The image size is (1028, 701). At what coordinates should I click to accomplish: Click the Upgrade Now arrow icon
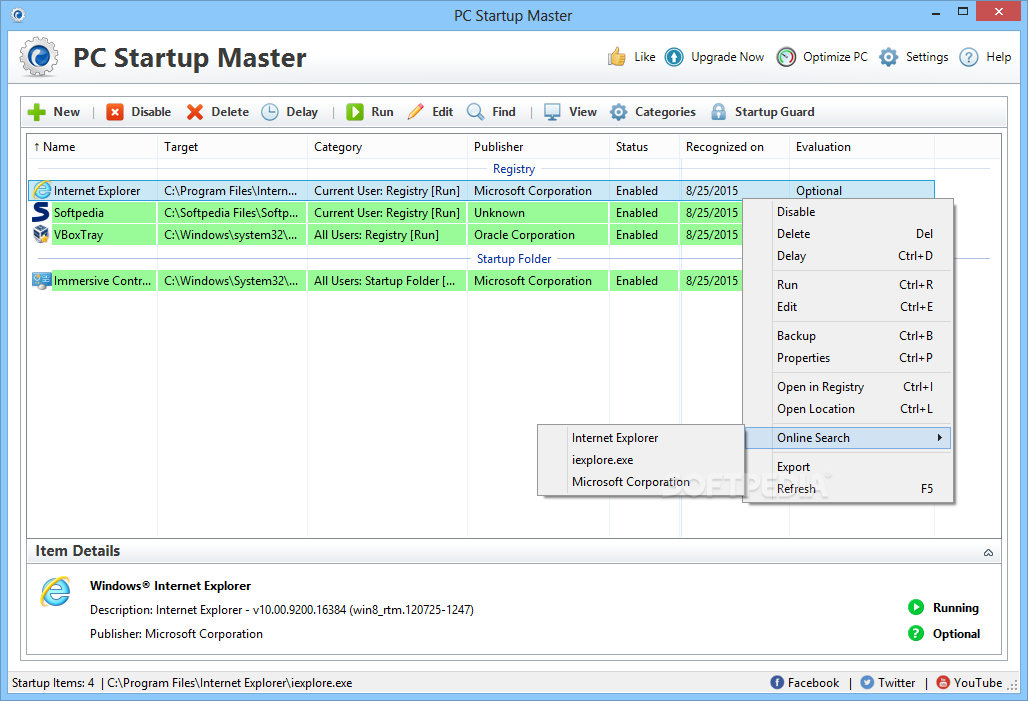tap(674, 57)
